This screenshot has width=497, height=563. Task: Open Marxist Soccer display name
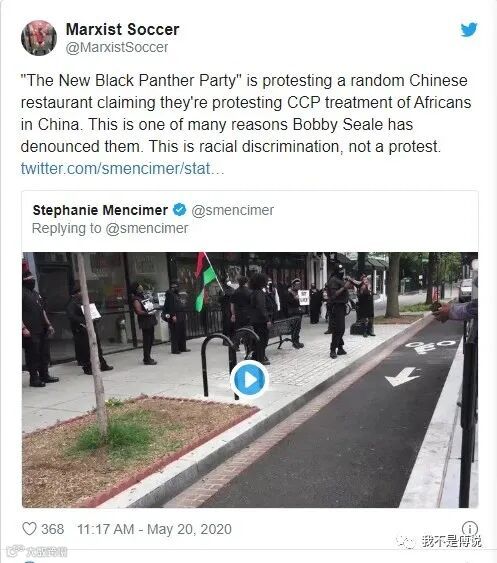pyautogui.click(x=122, y=29)
